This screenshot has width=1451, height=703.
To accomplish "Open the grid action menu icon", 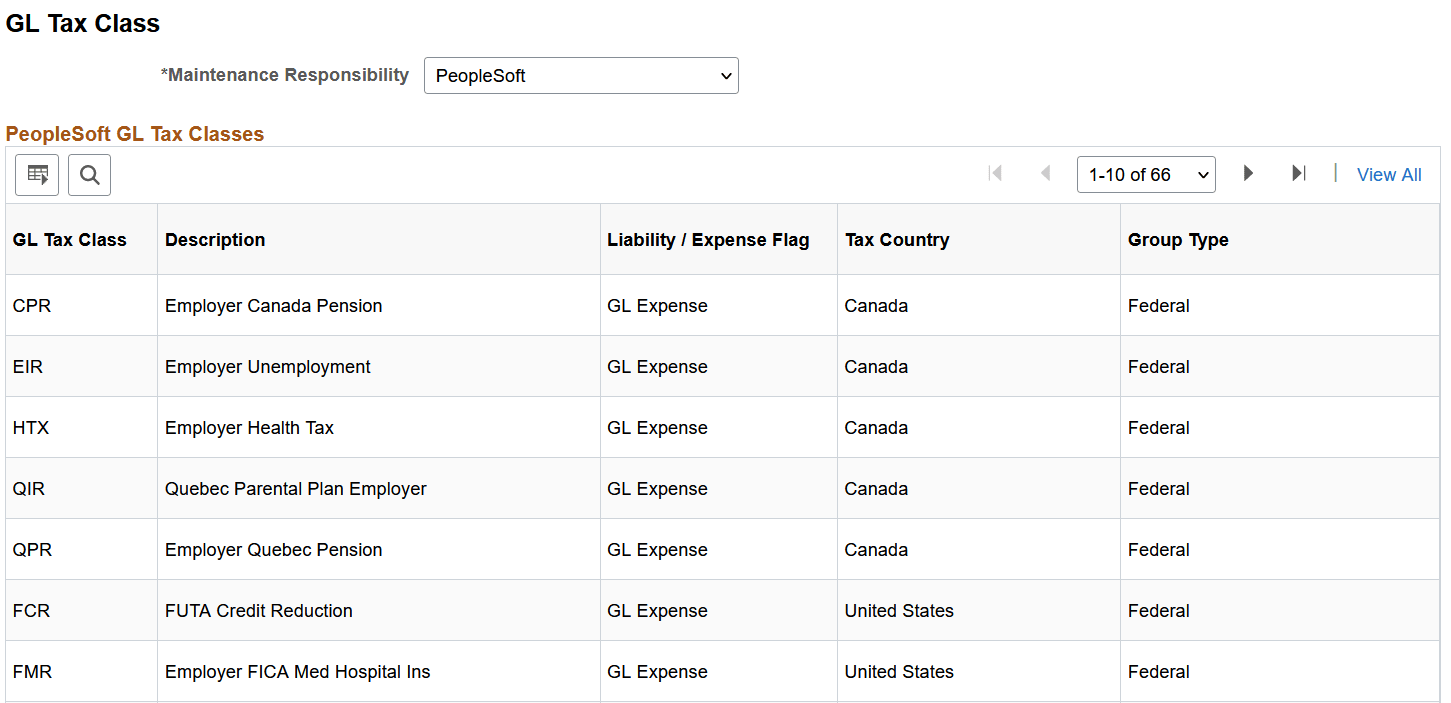I will 37,175.
